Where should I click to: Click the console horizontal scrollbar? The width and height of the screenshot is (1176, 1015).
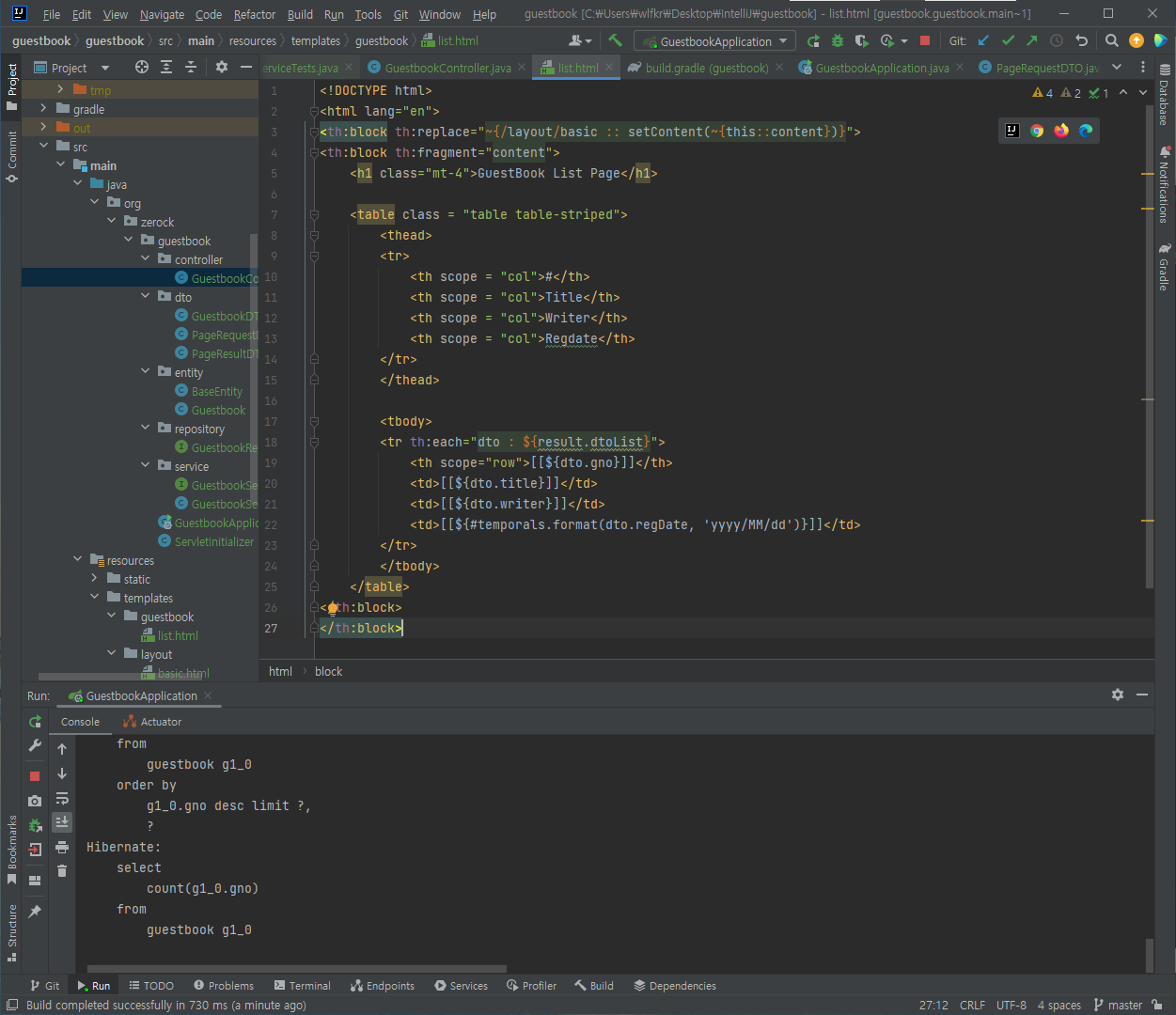297,968
